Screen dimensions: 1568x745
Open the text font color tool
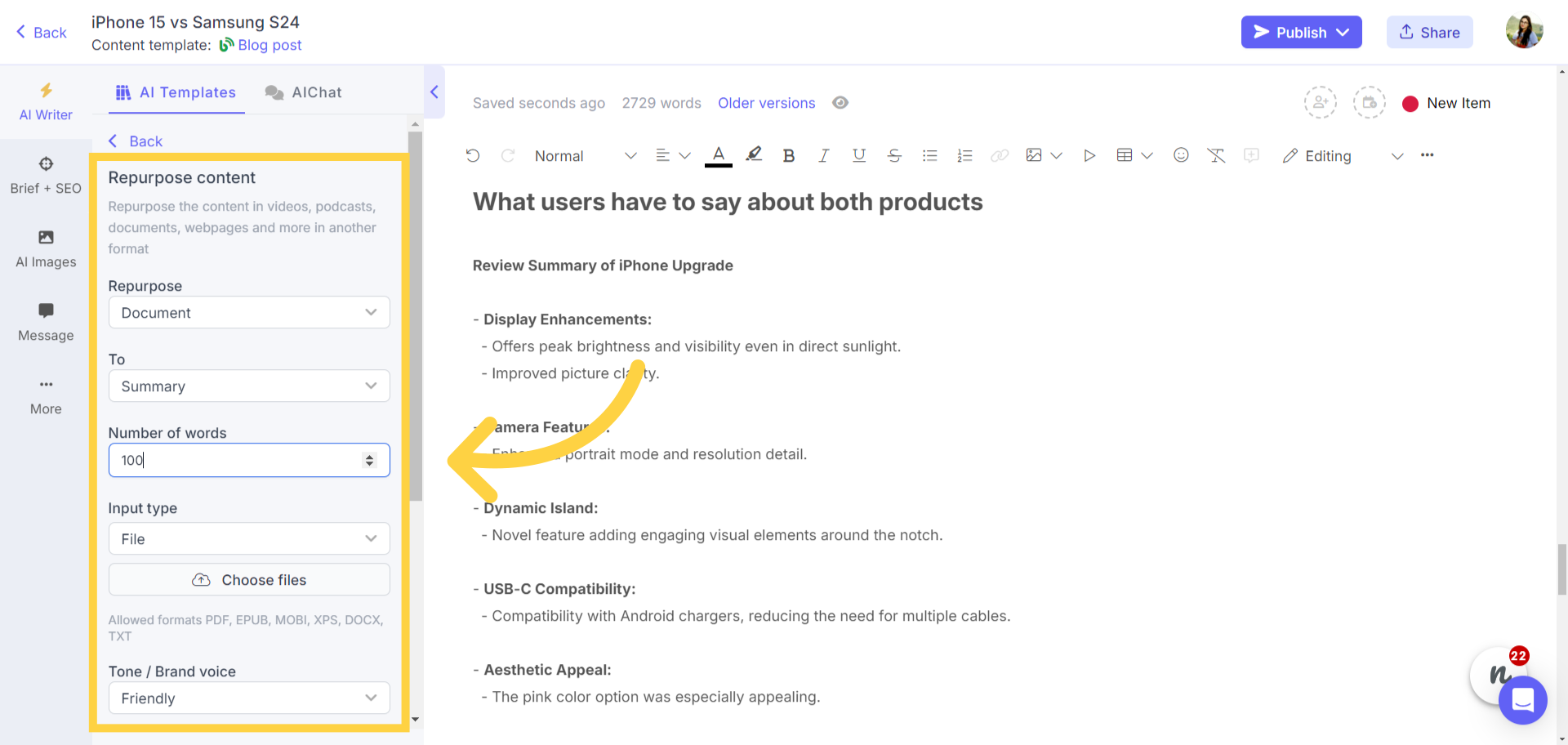(719, 155)
